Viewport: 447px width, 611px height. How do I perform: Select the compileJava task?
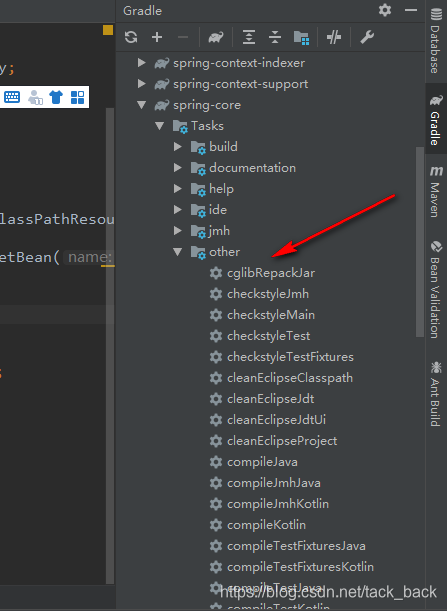click(x=262, y=462)
